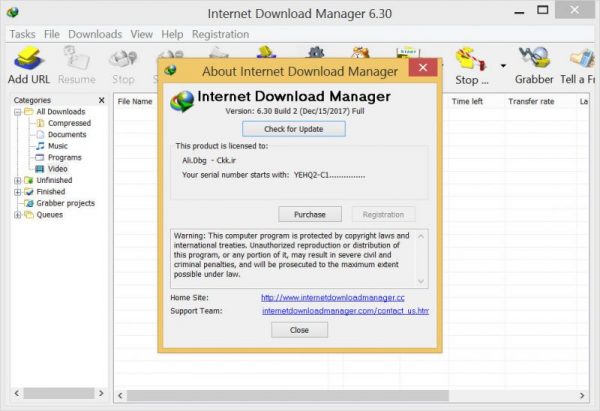The height and width of the screenshot is (411, 600).
Task: Expand the Queues tree node
Action: pos(17,215)
